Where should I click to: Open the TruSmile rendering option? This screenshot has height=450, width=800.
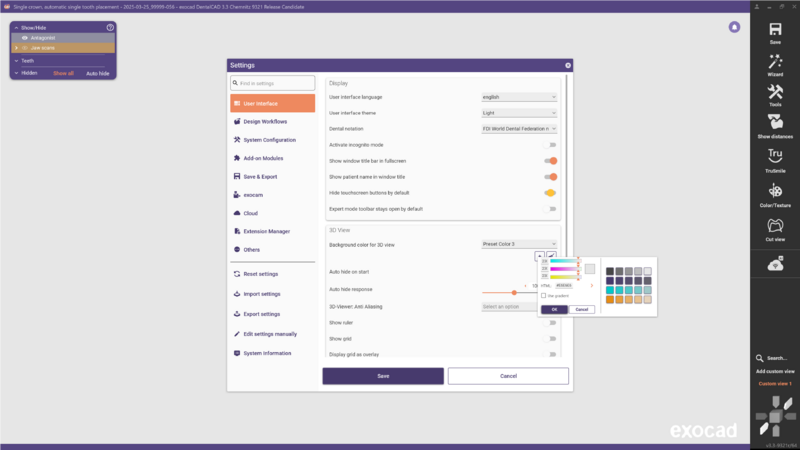coord(775,156)
